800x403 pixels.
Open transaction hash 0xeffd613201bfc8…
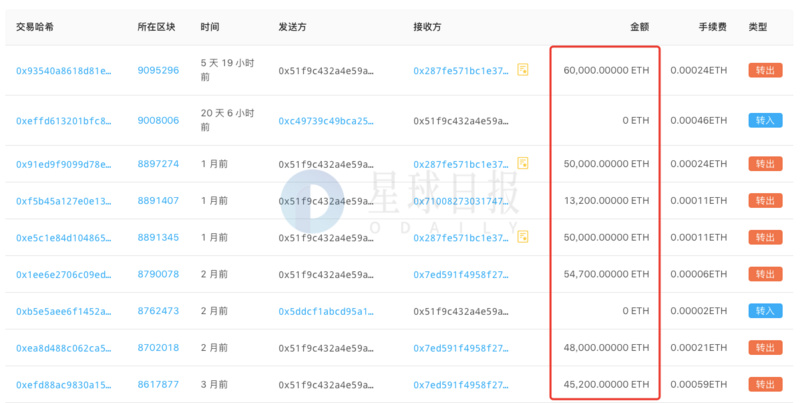coord(64,121)
